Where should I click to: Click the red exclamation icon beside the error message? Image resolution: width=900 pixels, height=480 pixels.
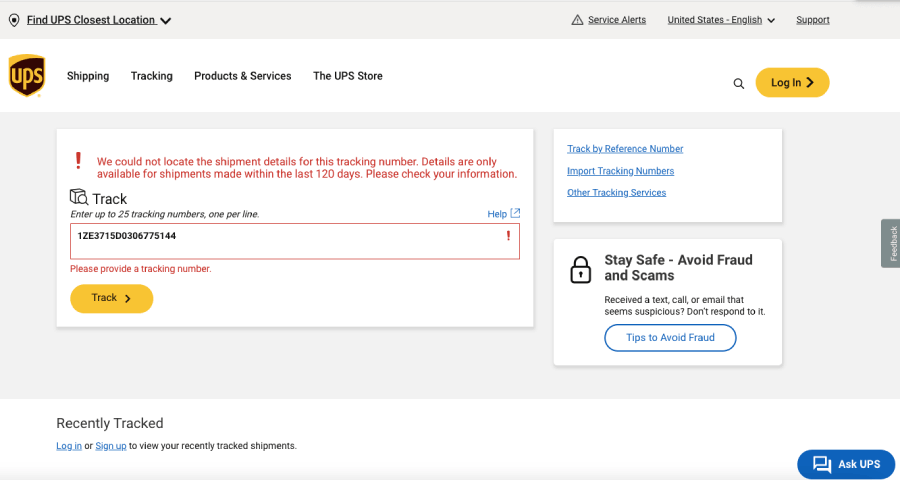79,160
